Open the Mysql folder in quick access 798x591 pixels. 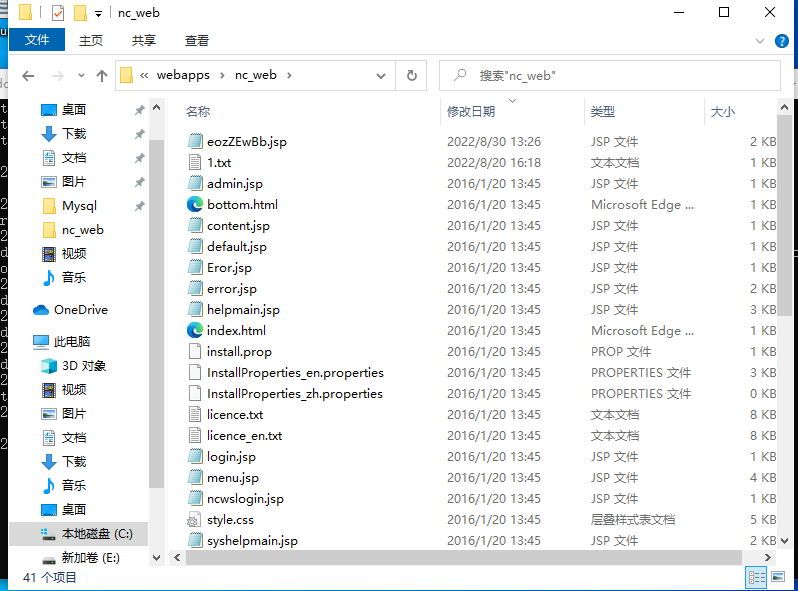pyautogui.click(x=79, y=206)
